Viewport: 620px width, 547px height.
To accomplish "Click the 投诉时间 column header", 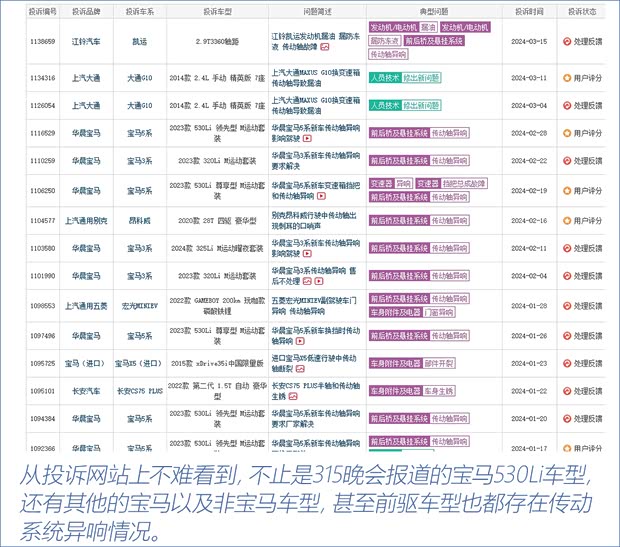I will point(529,12).
